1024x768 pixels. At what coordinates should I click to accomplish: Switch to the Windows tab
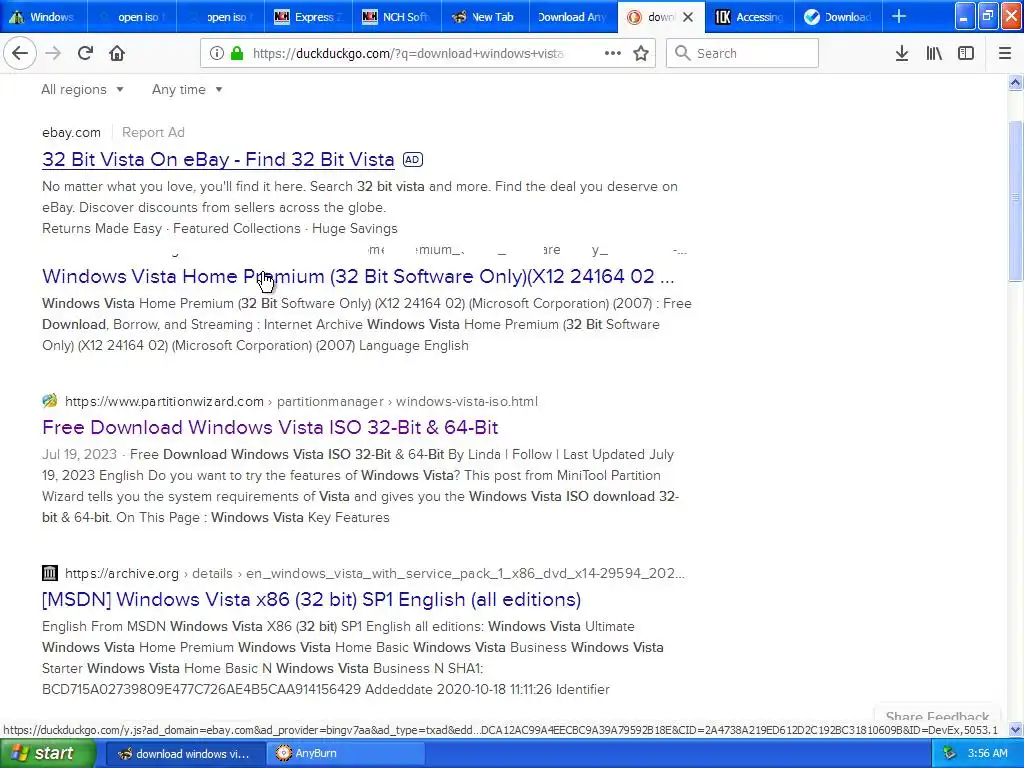pyautogui.click(x=43, y=17)
